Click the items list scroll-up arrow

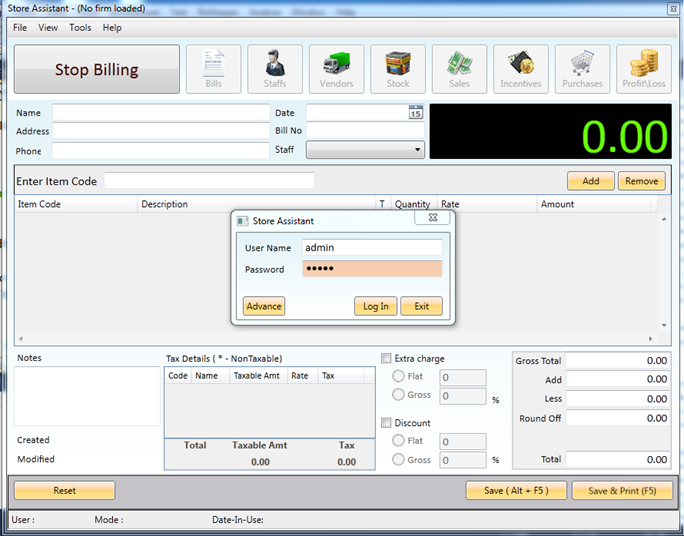click(663, 219)
